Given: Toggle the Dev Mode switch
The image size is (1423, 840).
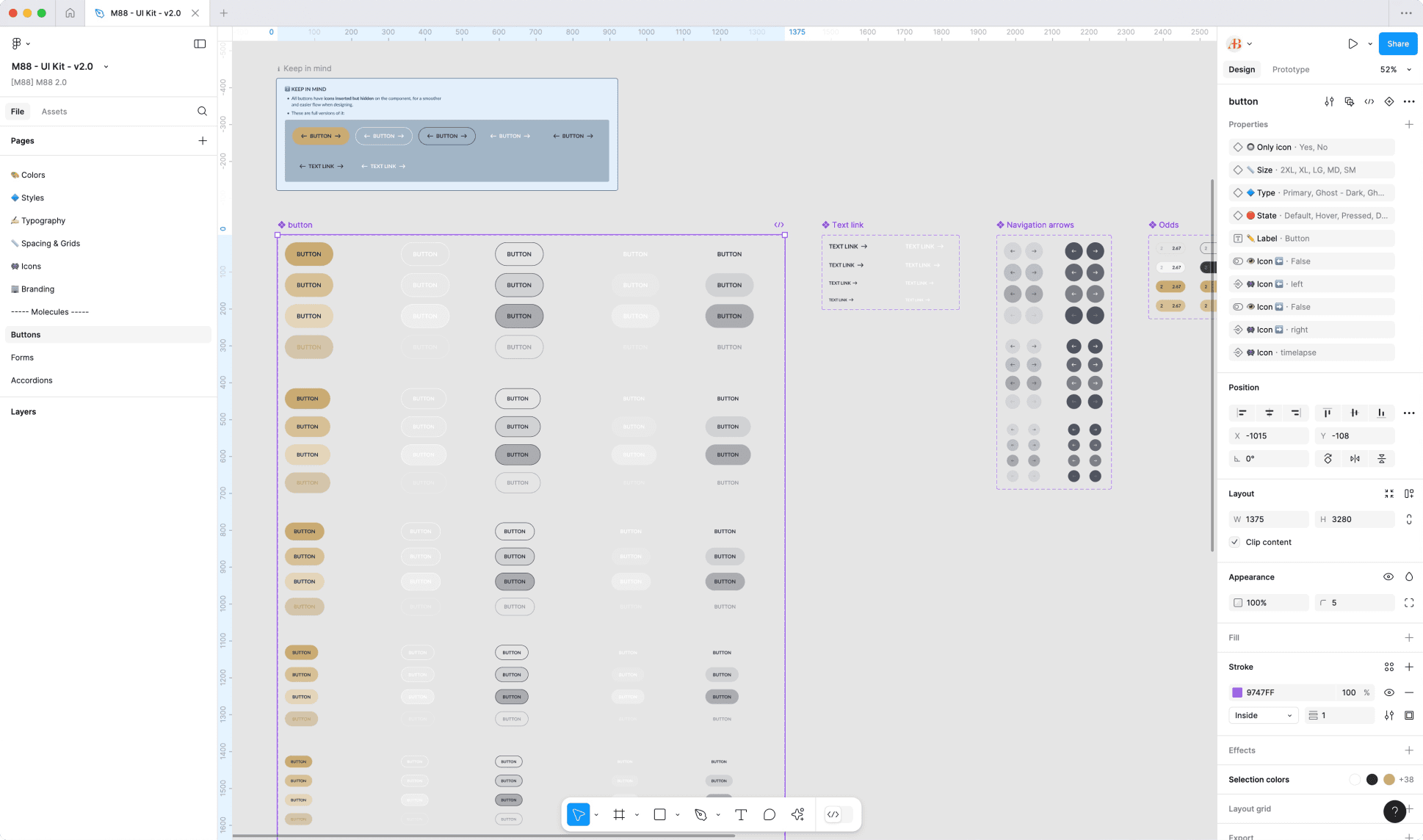Looking at the screenshot, I should coord(837,814).
